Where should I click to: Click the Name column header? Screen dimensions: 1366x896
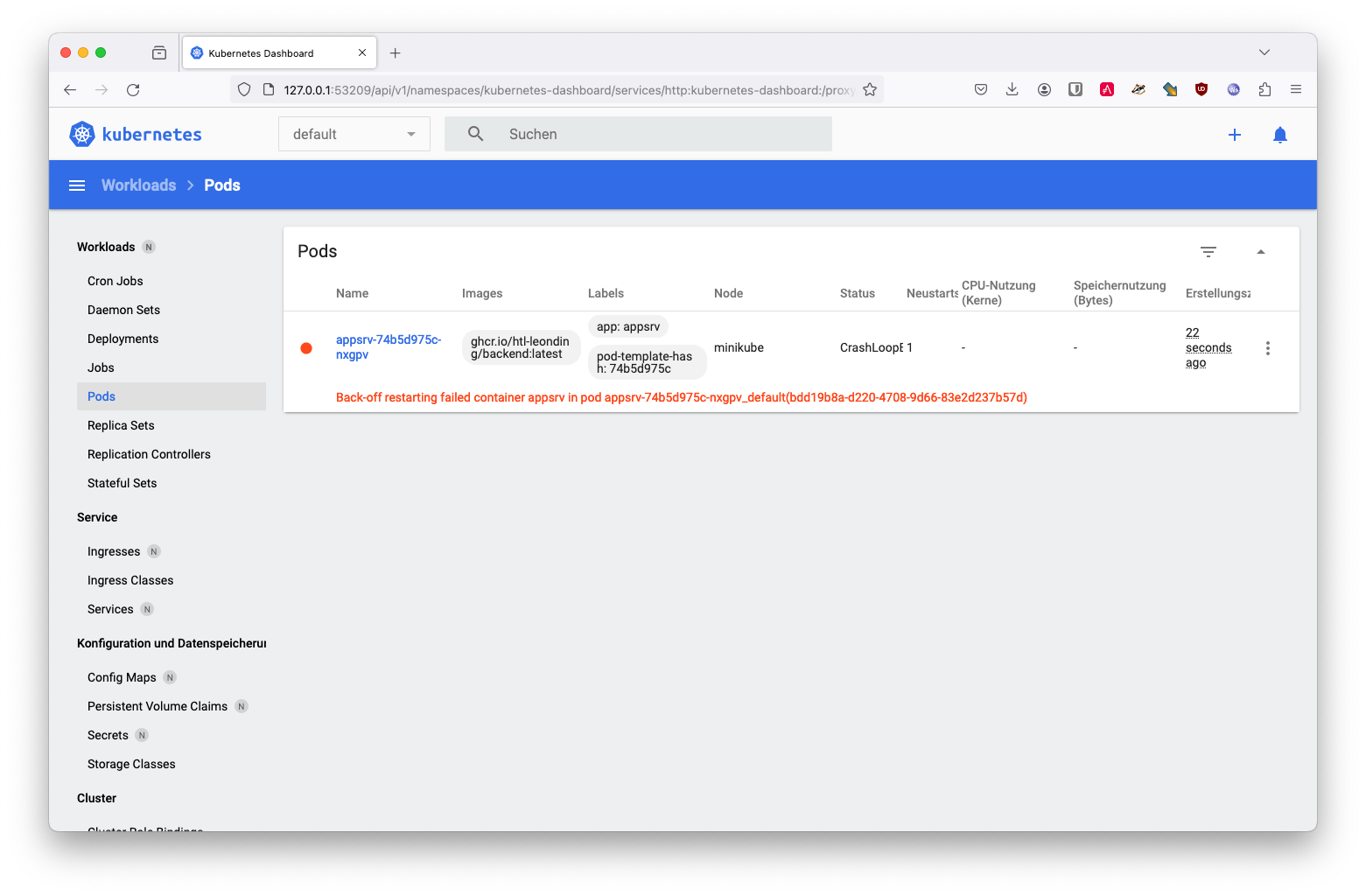click(x=352, y=293)
